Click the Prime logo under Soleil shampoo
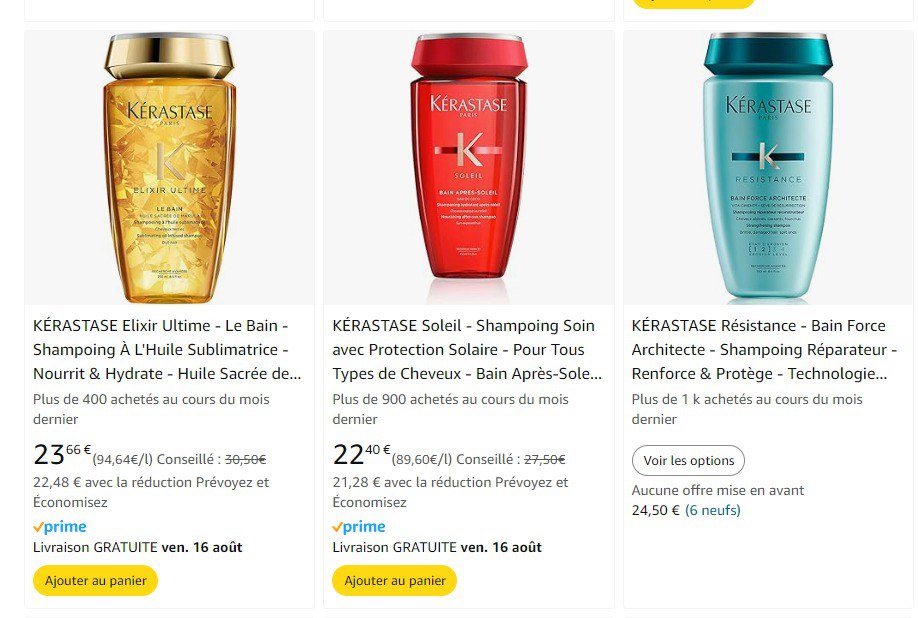The image size is (918, 618). click(359, 527)
